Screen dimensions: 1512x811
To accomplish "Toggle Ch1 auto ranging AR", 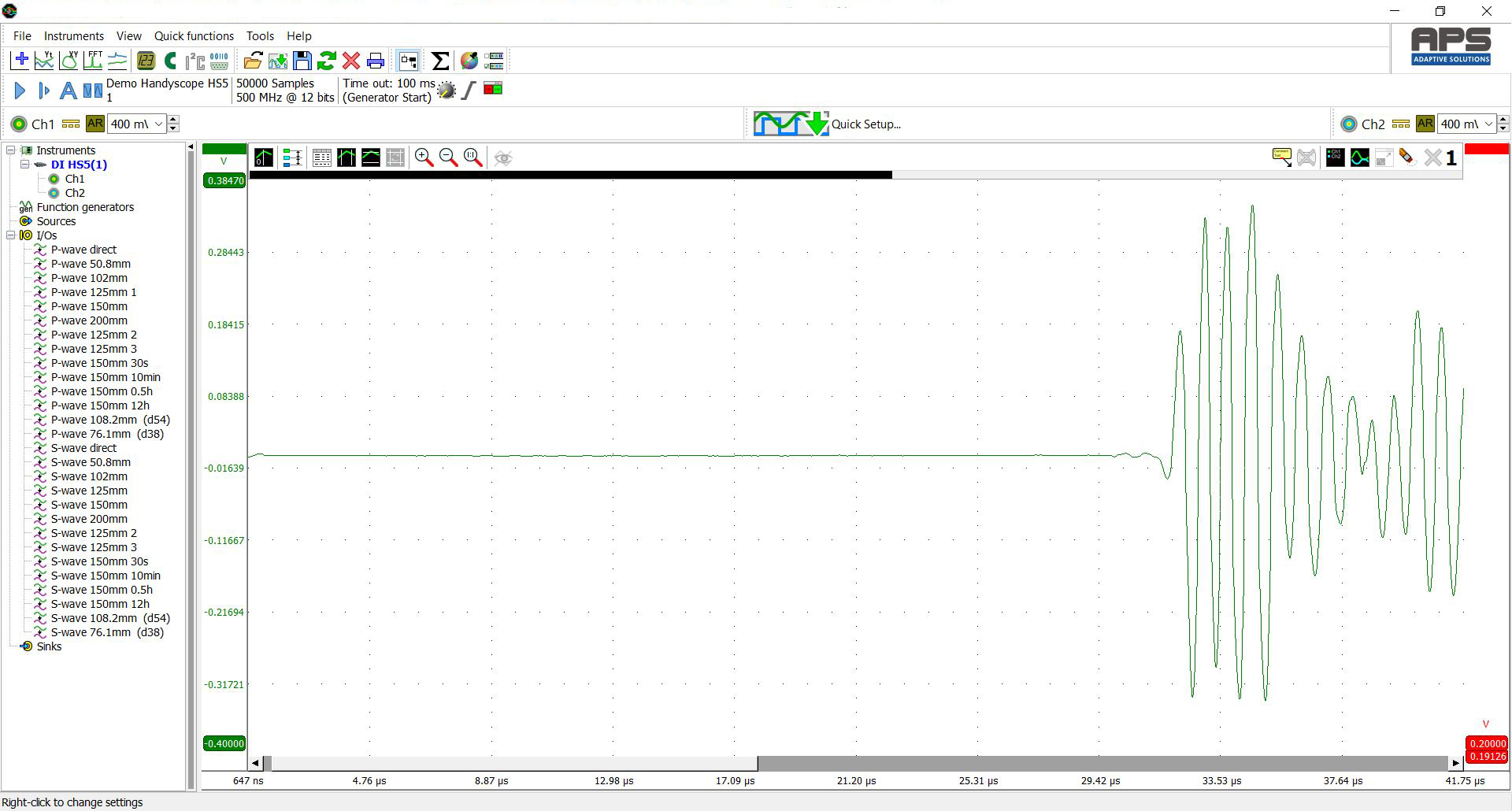I will pos(95,124).
